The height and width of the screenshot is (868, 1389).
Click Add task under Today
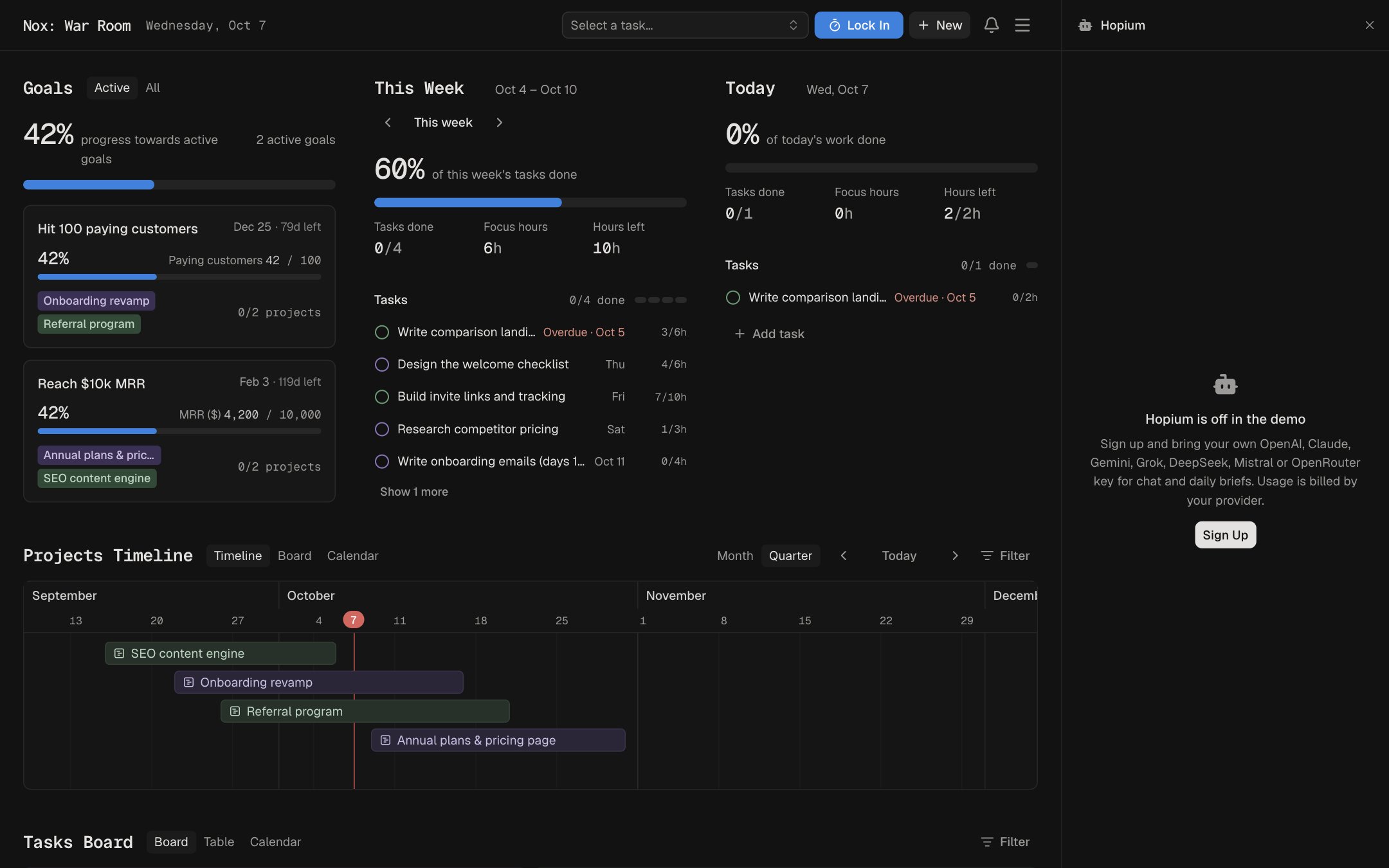click(770, 334)
